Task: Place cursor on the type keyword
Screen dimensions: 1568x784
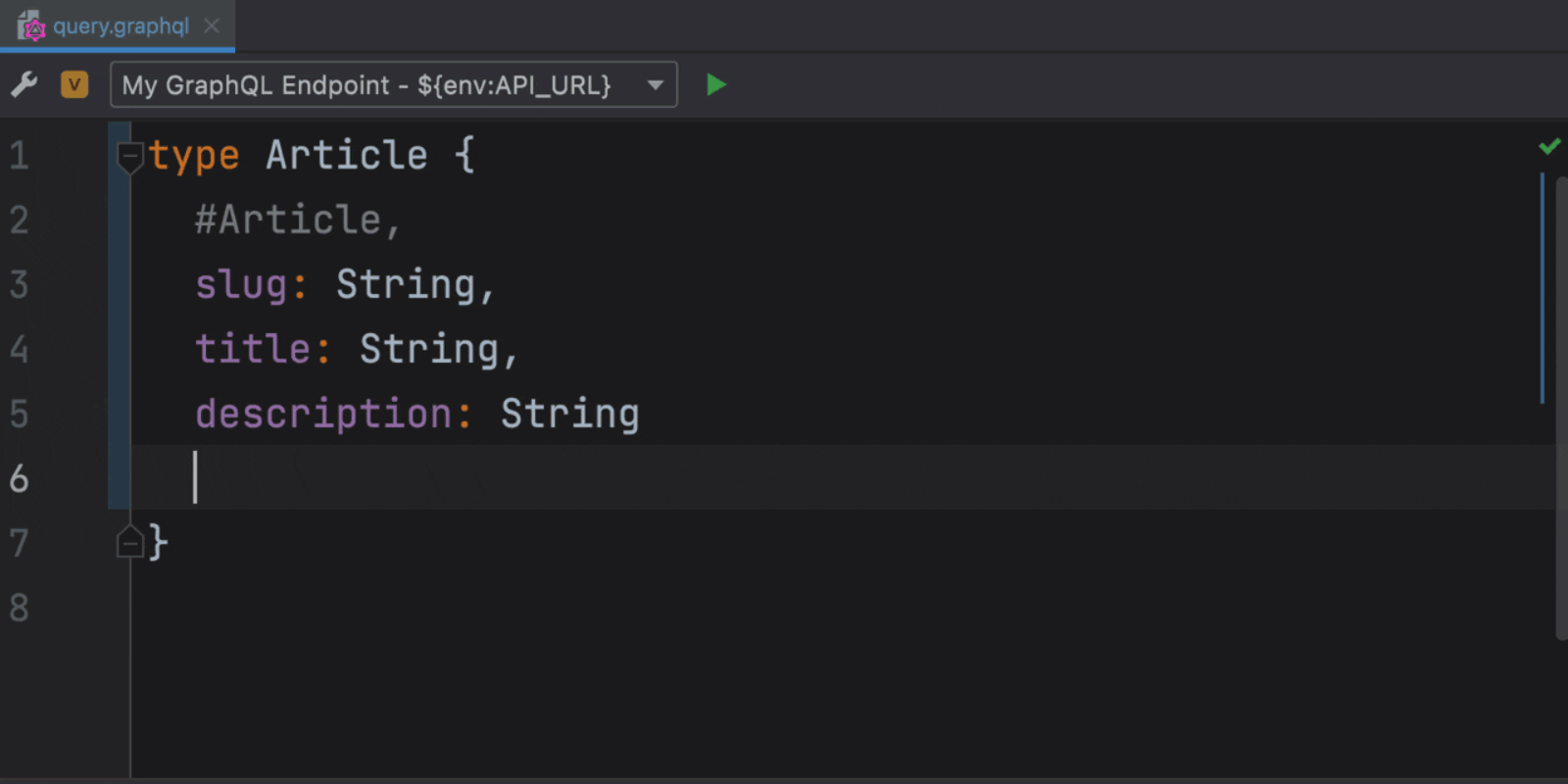Action: [x=194, y=157]
